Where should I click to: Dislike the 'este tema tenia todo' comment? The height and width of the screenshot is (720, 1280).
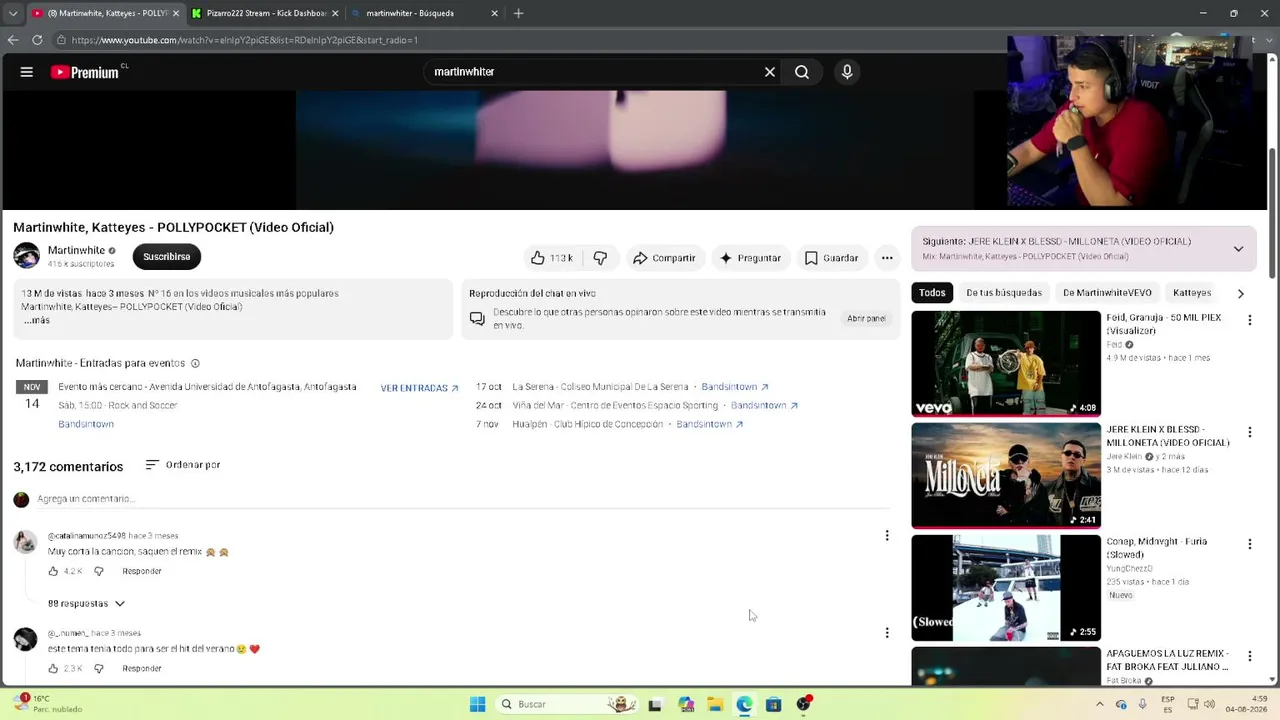pyautogui.click(x=99, y=668)
